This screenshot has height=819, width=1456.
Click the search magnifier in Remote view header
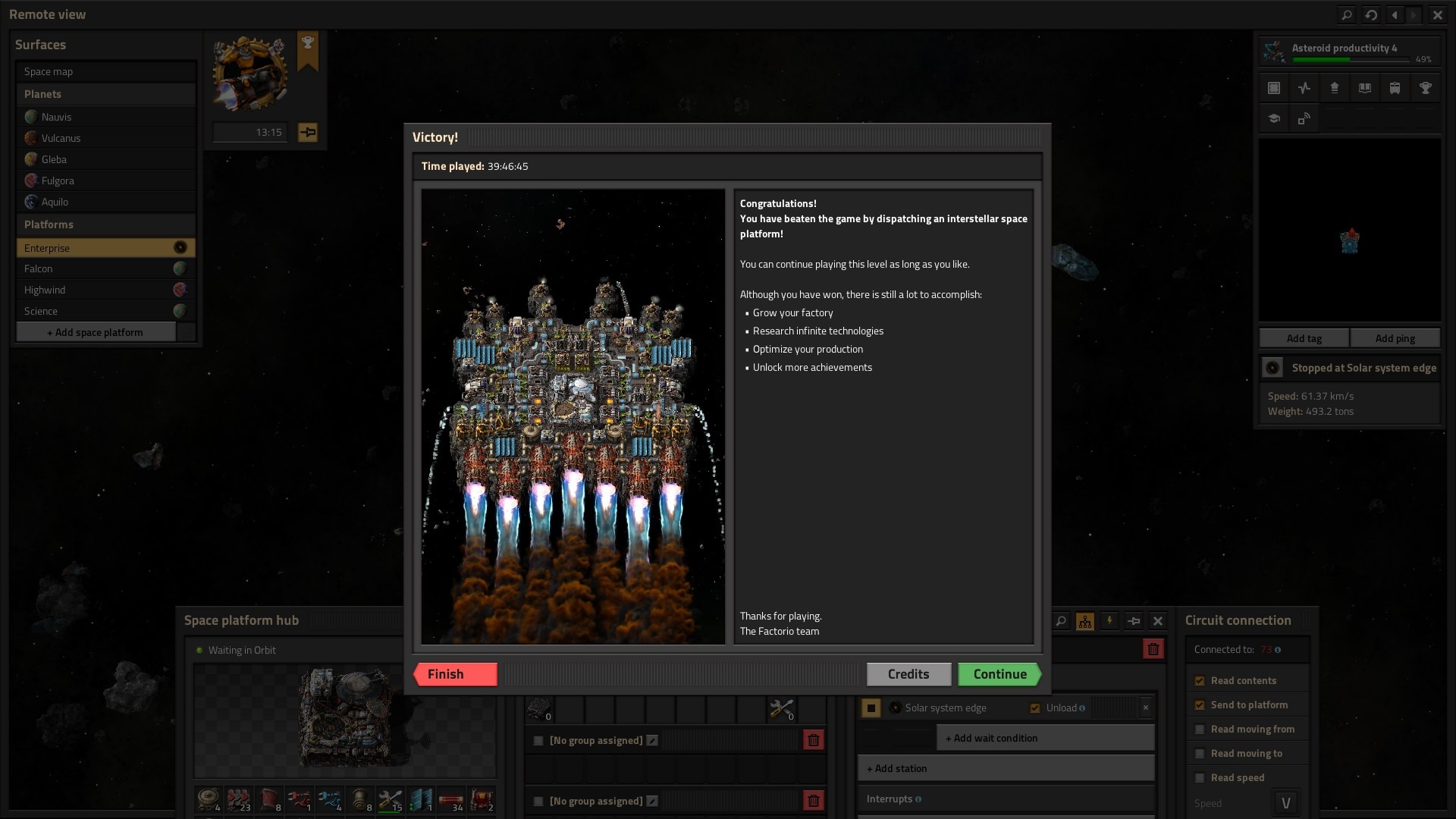coord(1346,14)
